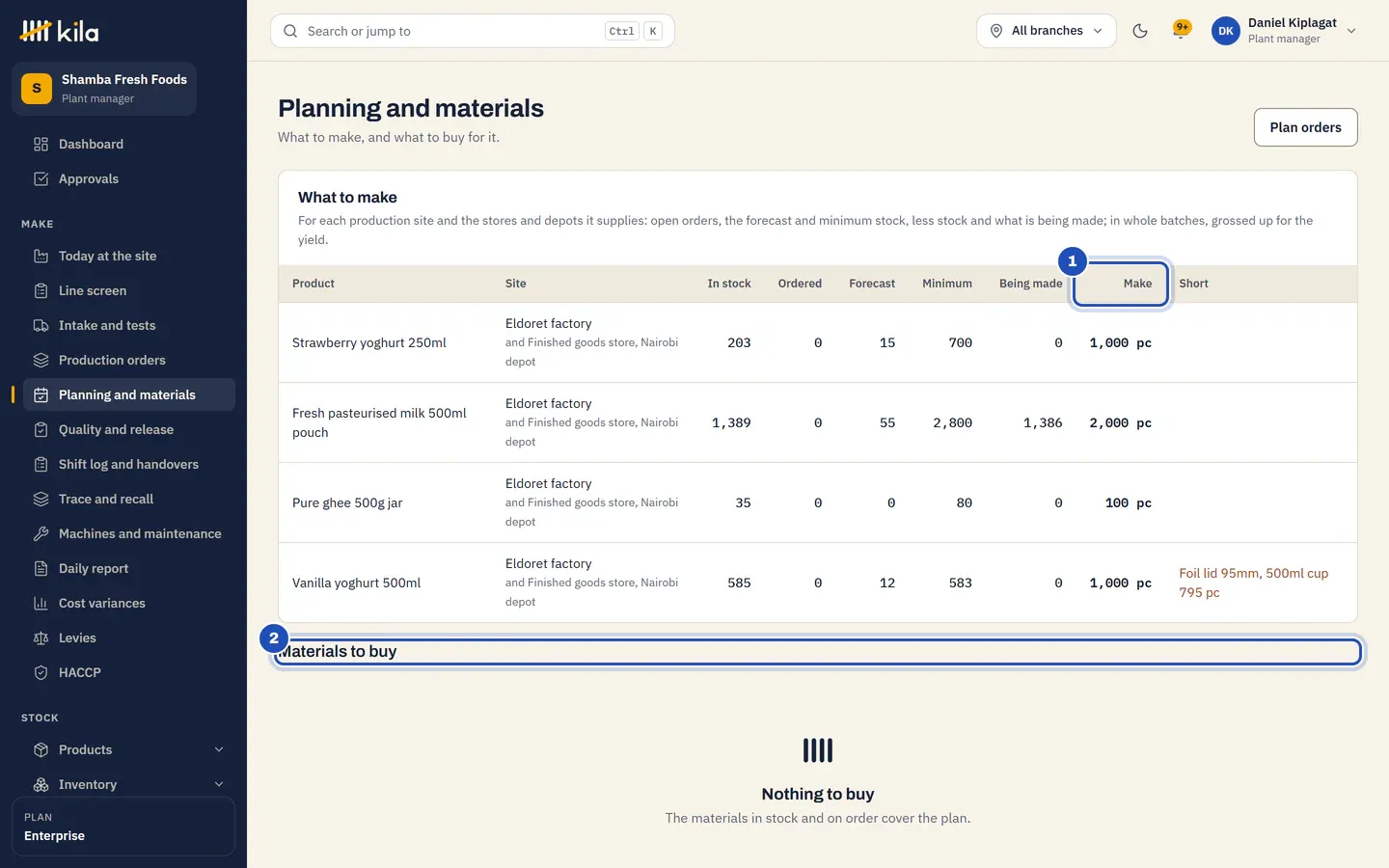Click the Today at the site icon
Image resolution: width=1389 pixels, height=868 pixels.
click(41, 256)
